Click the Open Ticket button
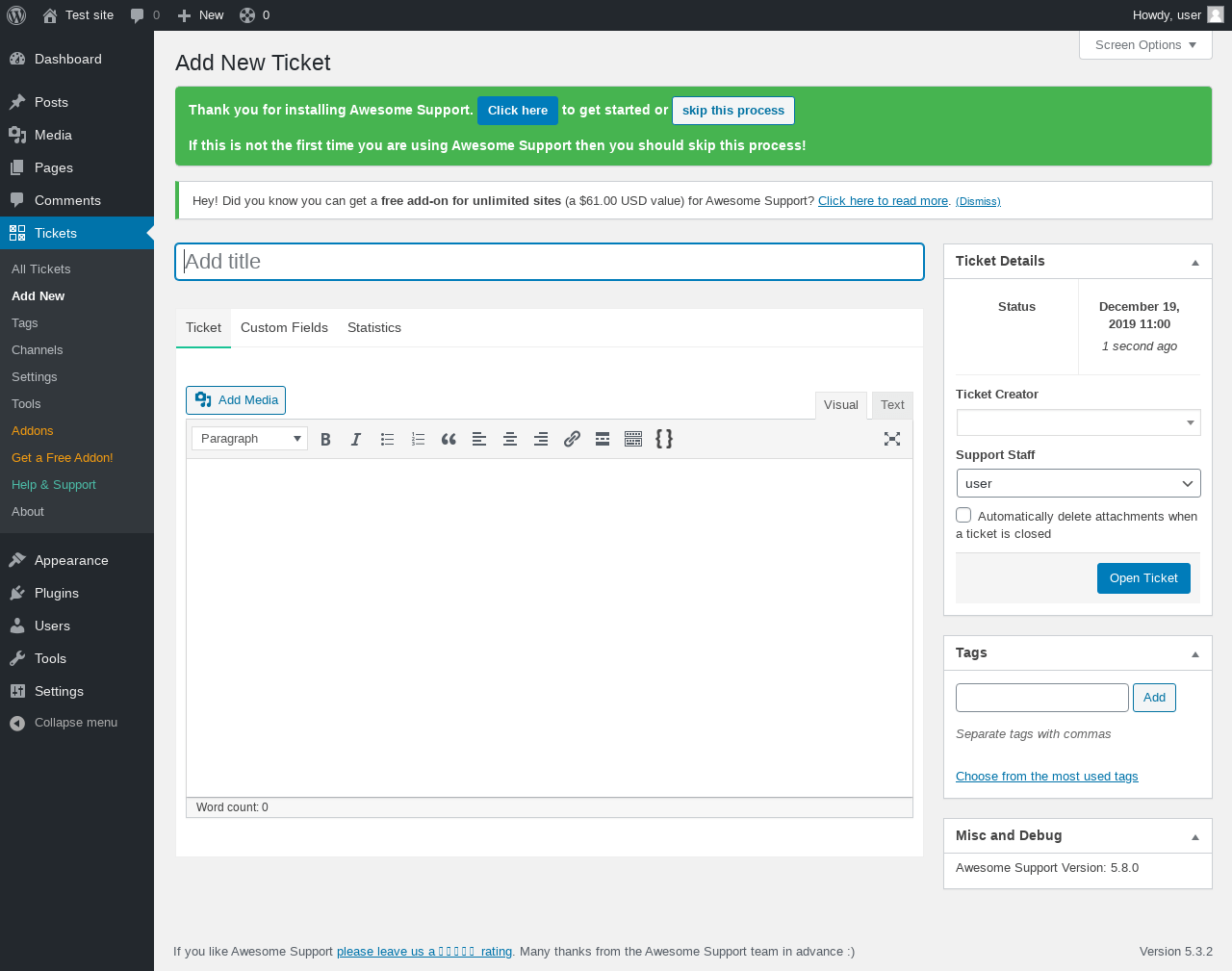Image resolution: width=1232 pixels, height=971 pixels. coord(1143,578)
